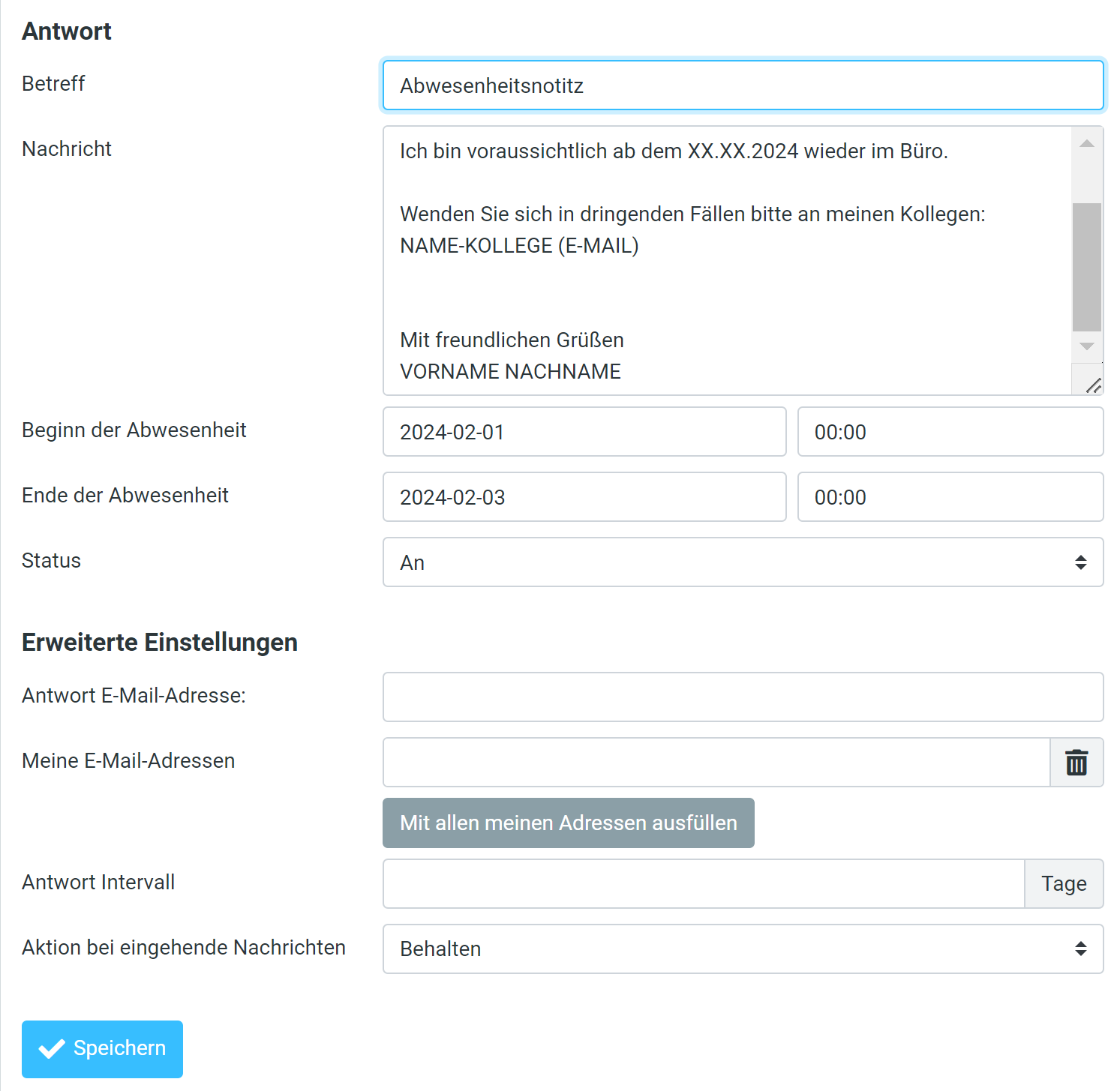Select the Beginn der Abwesenheit time field

950,432
